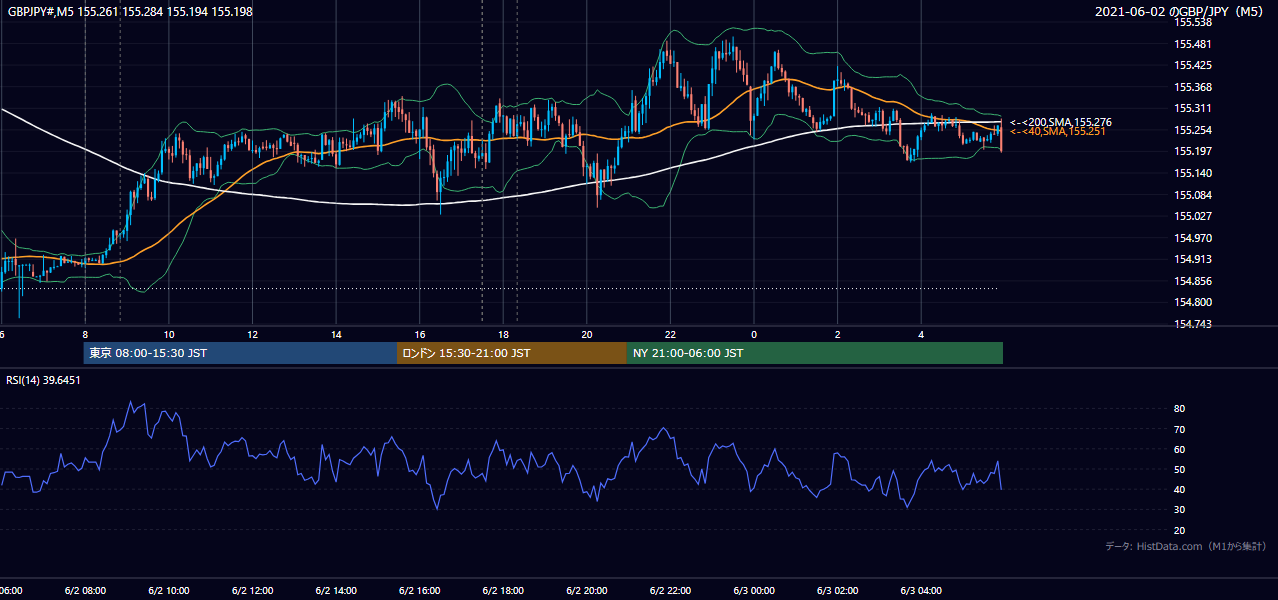Screen dimensions: 1278x600
Task: Click hour marker 16 under price chart
Action: click(x=420, y=335)
